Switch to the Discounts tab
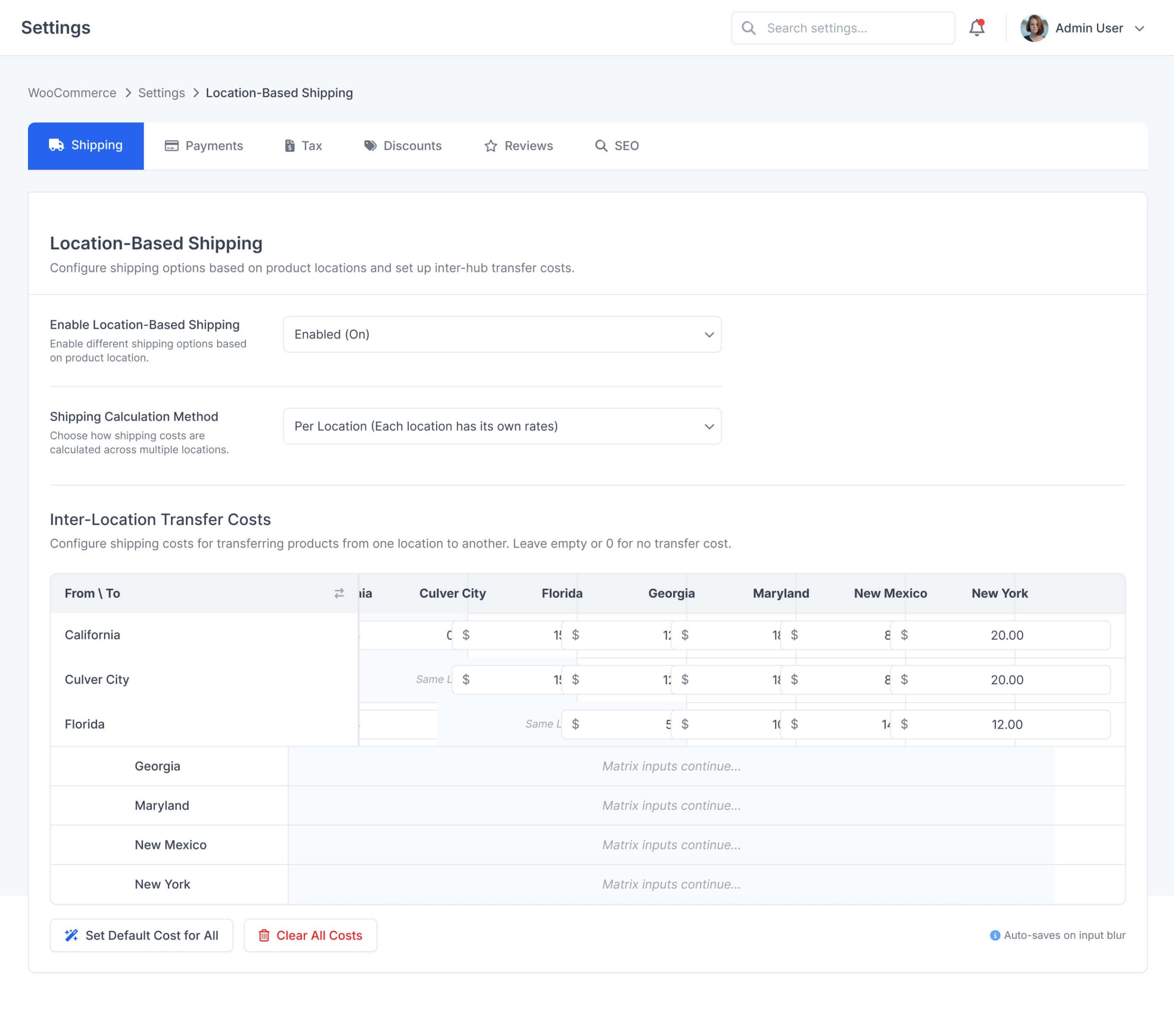This screenshot has height=1036, width=1174. 403,145
